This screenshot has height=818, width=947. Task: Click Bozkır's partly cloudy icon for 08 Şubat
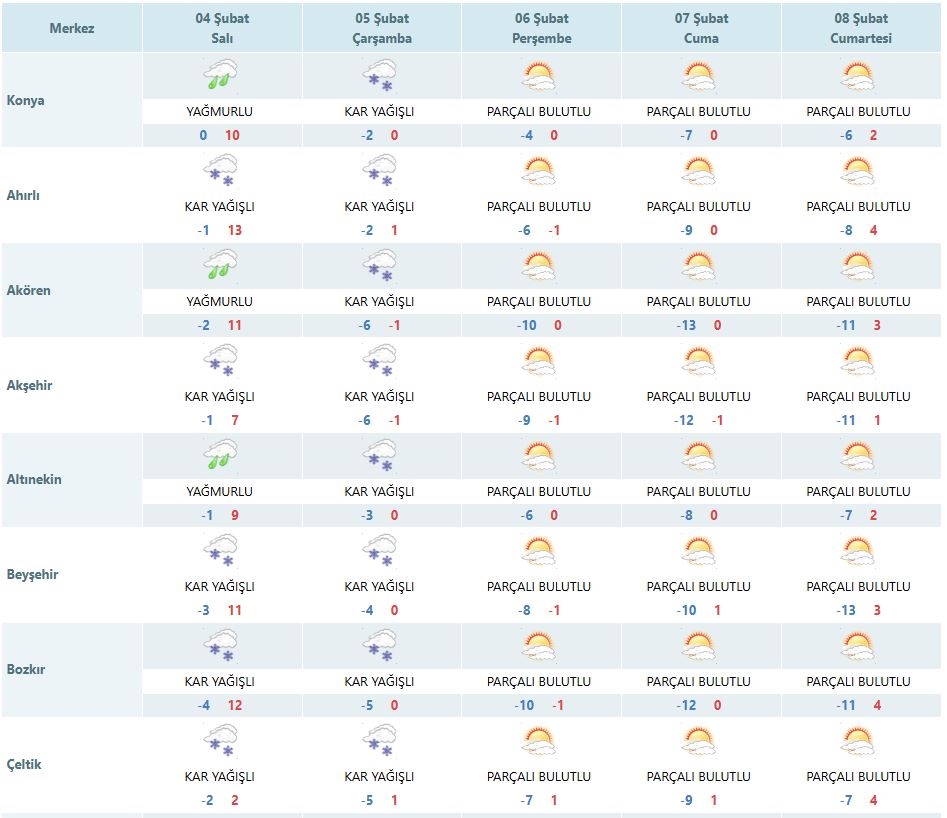(x=858, y=646)
